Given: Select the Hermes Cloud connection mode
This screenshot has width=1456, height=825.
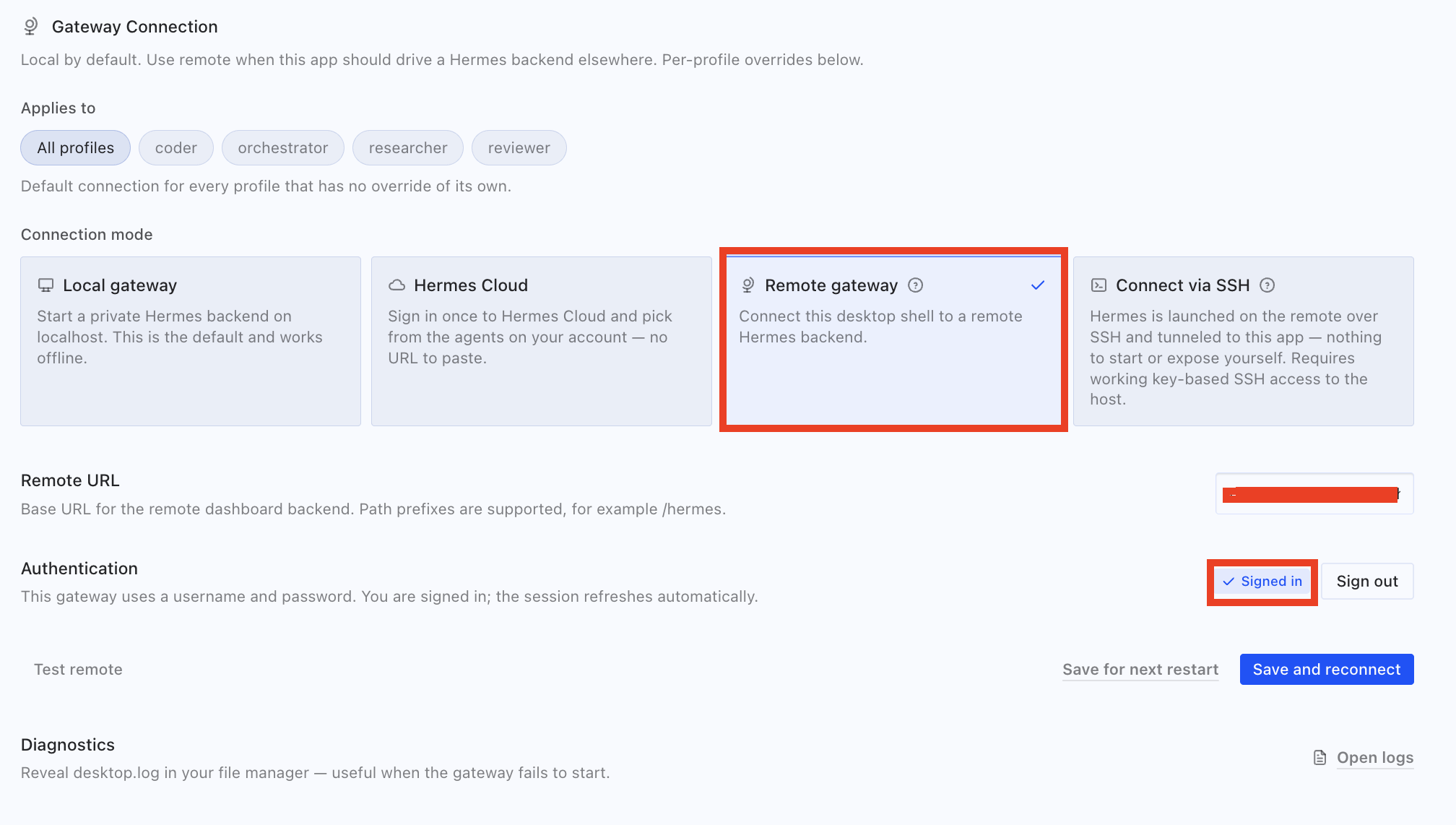Looking at the screenshot, I should coord(542,341).
